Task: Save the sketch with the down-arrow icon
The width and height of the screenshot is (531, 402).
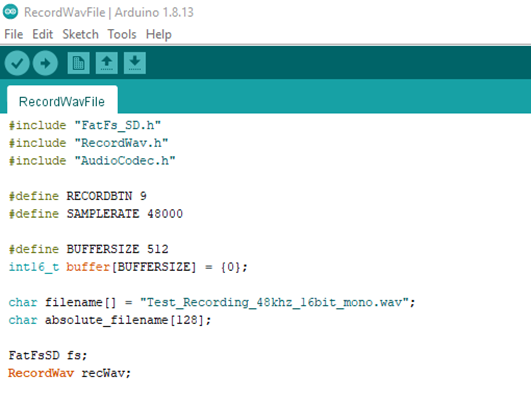Action: (135, 63)
